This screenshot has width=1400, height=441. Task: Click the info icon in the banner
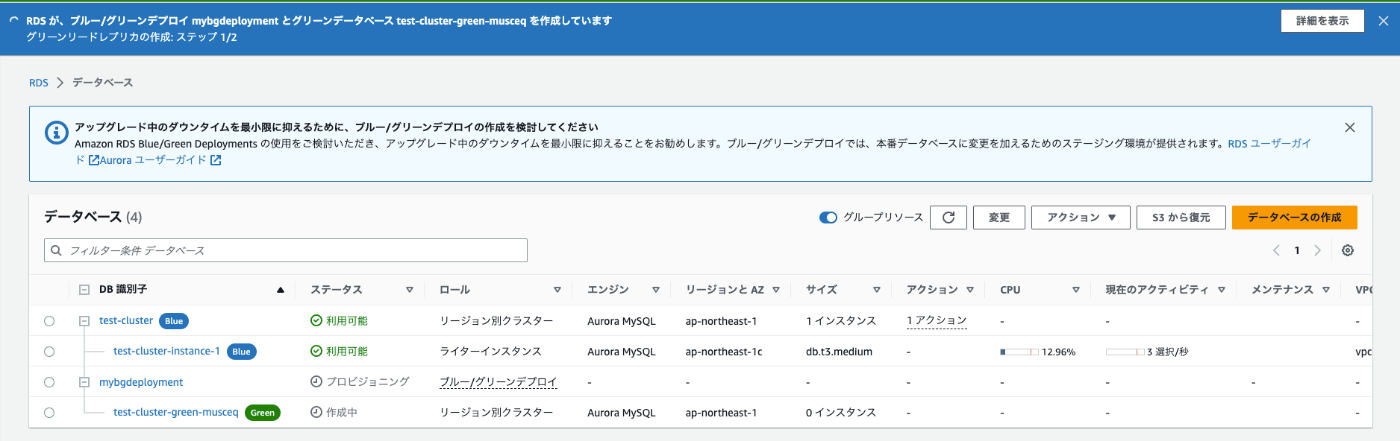point(55,131)
